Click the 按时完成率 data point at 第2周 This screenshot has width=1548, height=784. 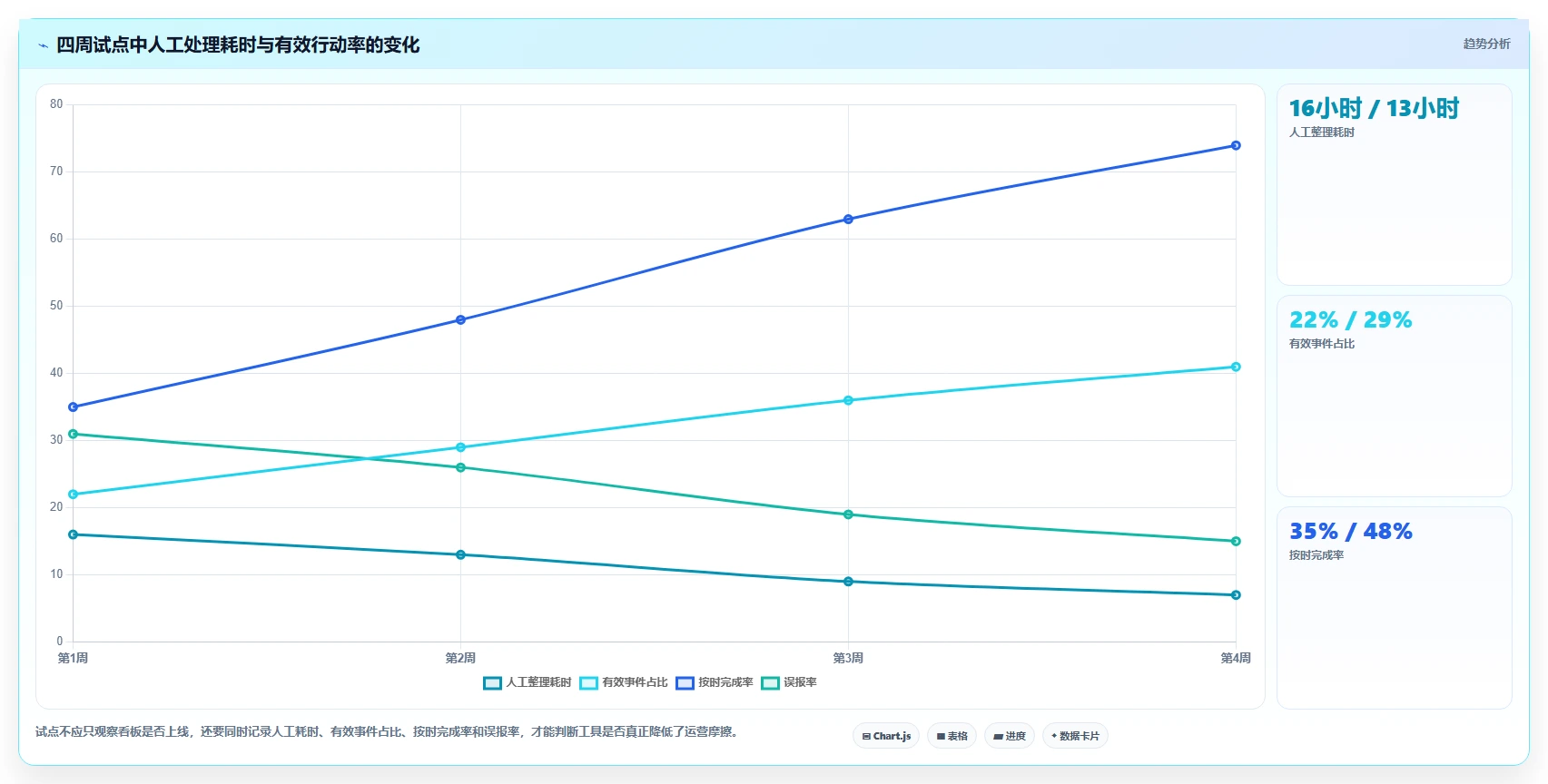[460, 319]
